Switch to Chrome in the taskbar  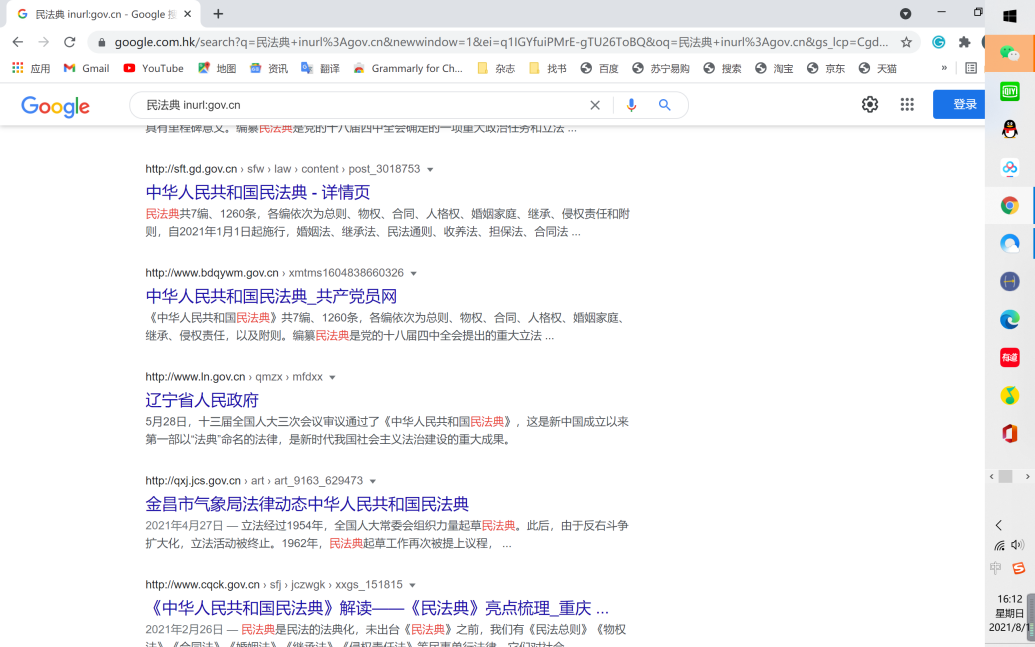tap(1009, 205)
